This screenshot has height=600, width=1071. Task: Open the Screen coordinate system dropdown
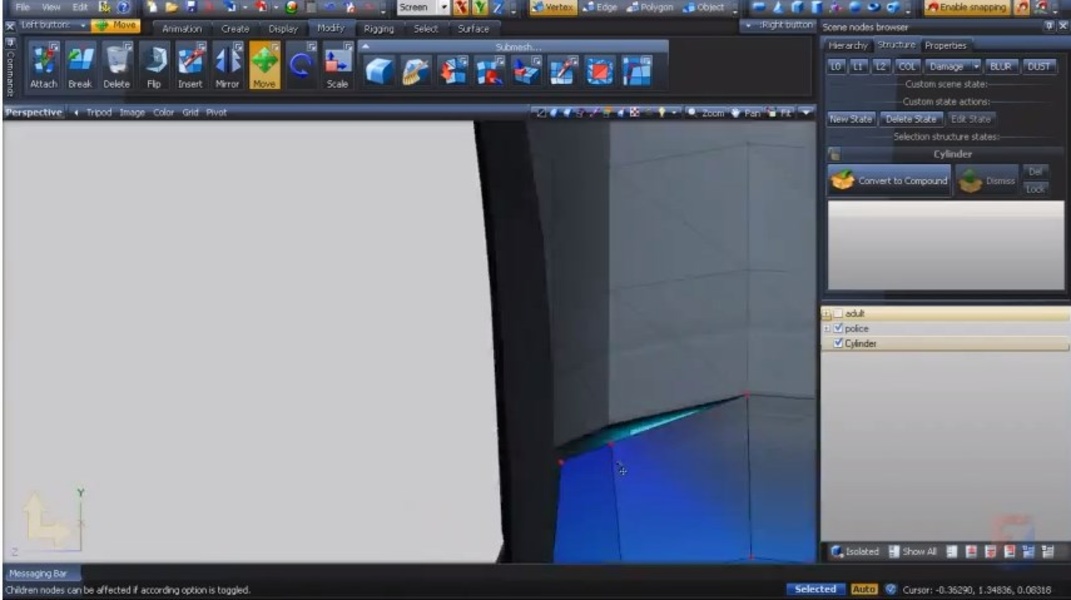443,7
